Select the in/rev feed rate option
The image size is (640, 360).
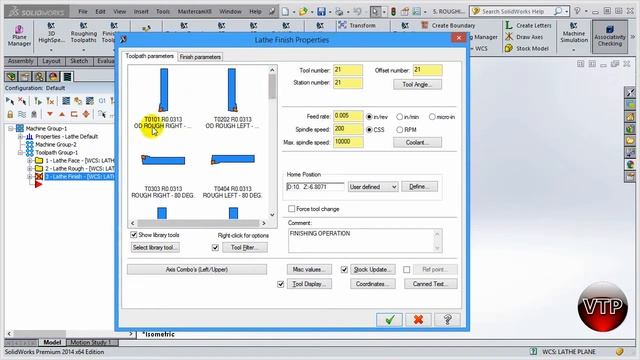(x=369, y=117)
